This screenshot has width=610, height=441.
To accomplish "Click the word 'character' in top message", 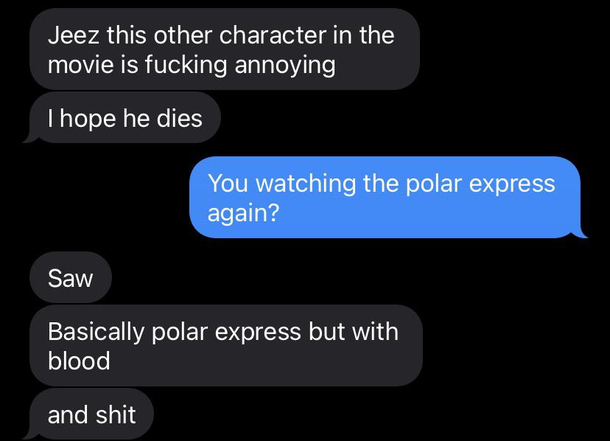I will [x=273, y=35].
